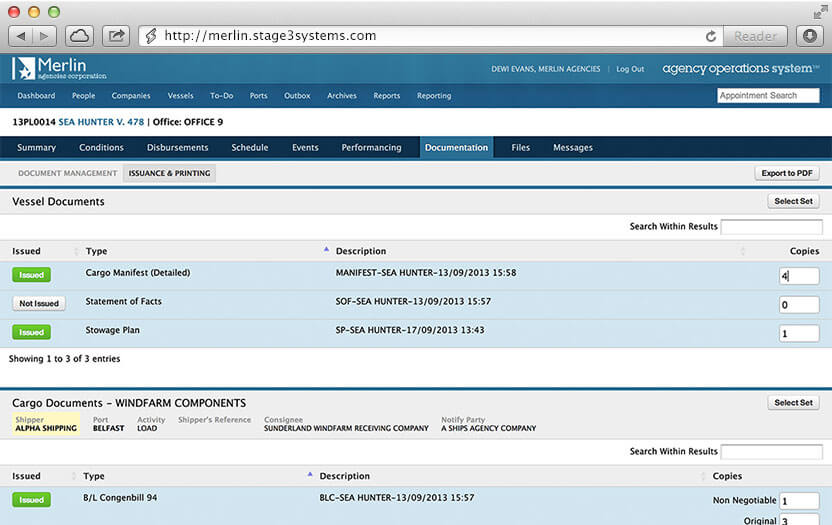The height and width of the screenshot is (525, 832).
Task: Switch to the Disbursements tab
Action: [177, 148]
